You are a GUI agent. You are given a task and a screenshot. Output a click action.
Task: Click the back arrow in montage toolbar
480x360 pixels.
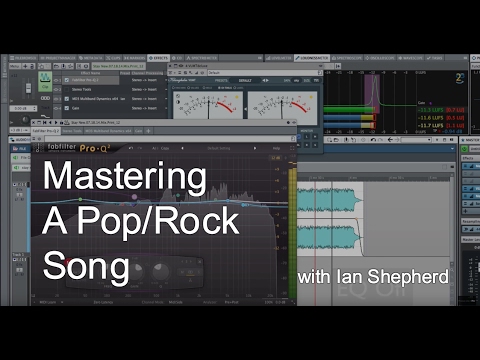pos(390,140)
